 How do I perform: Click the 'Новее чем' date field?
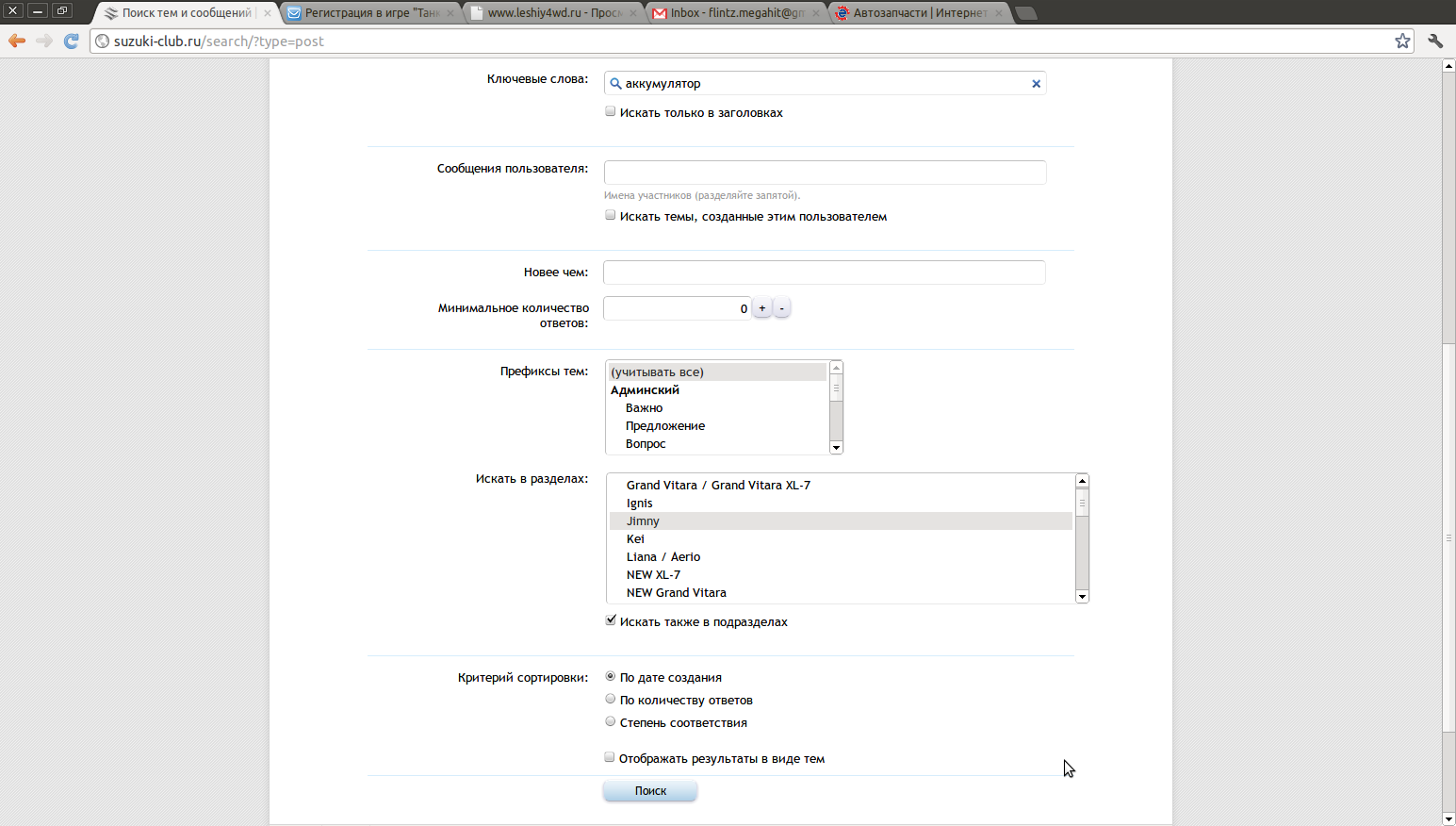tap(824, 273)
